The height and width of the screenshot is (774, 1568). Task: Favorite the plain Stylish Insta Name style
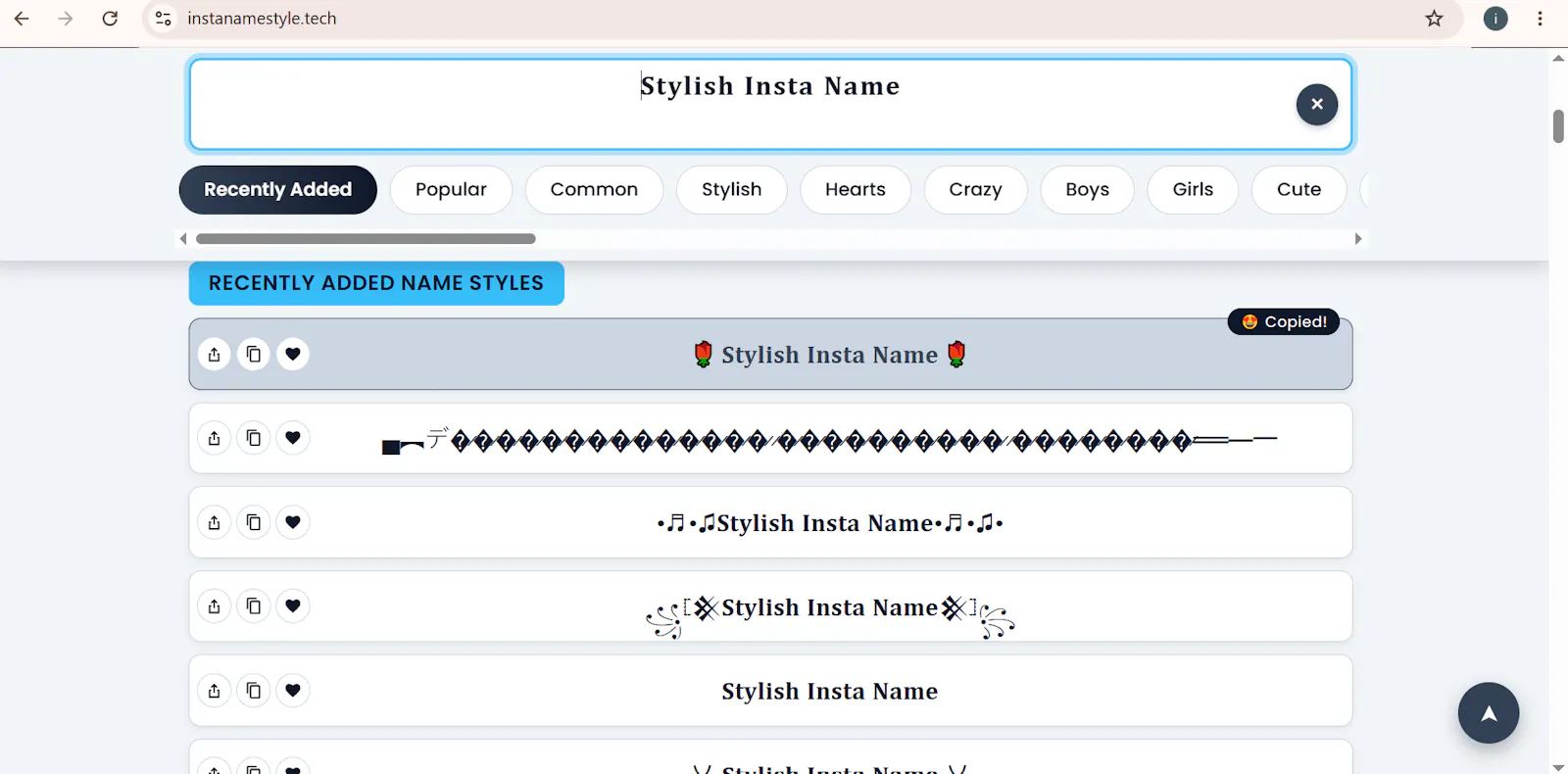pyautogui.click(x=293, y=691)
